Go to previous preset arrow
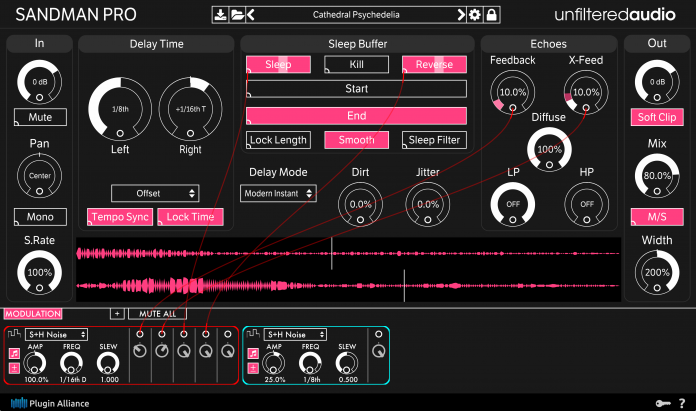The image size is (696, 411). (x=251, y=15)
